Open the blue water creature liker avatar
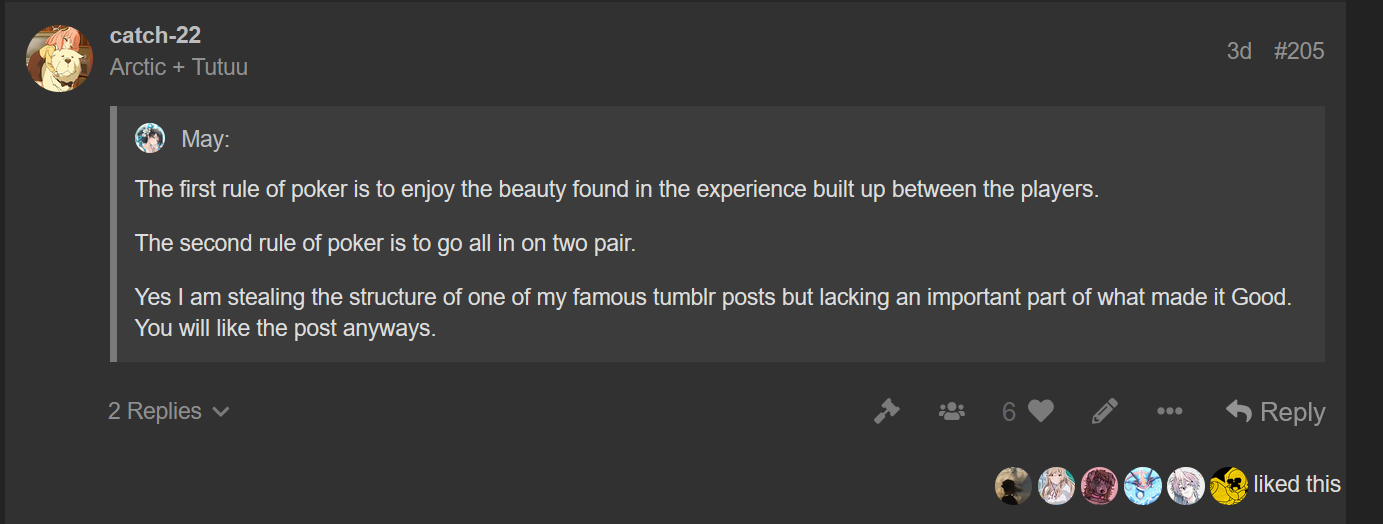The width and height of the screenshot is (1383, 524). coord(1142,485)
